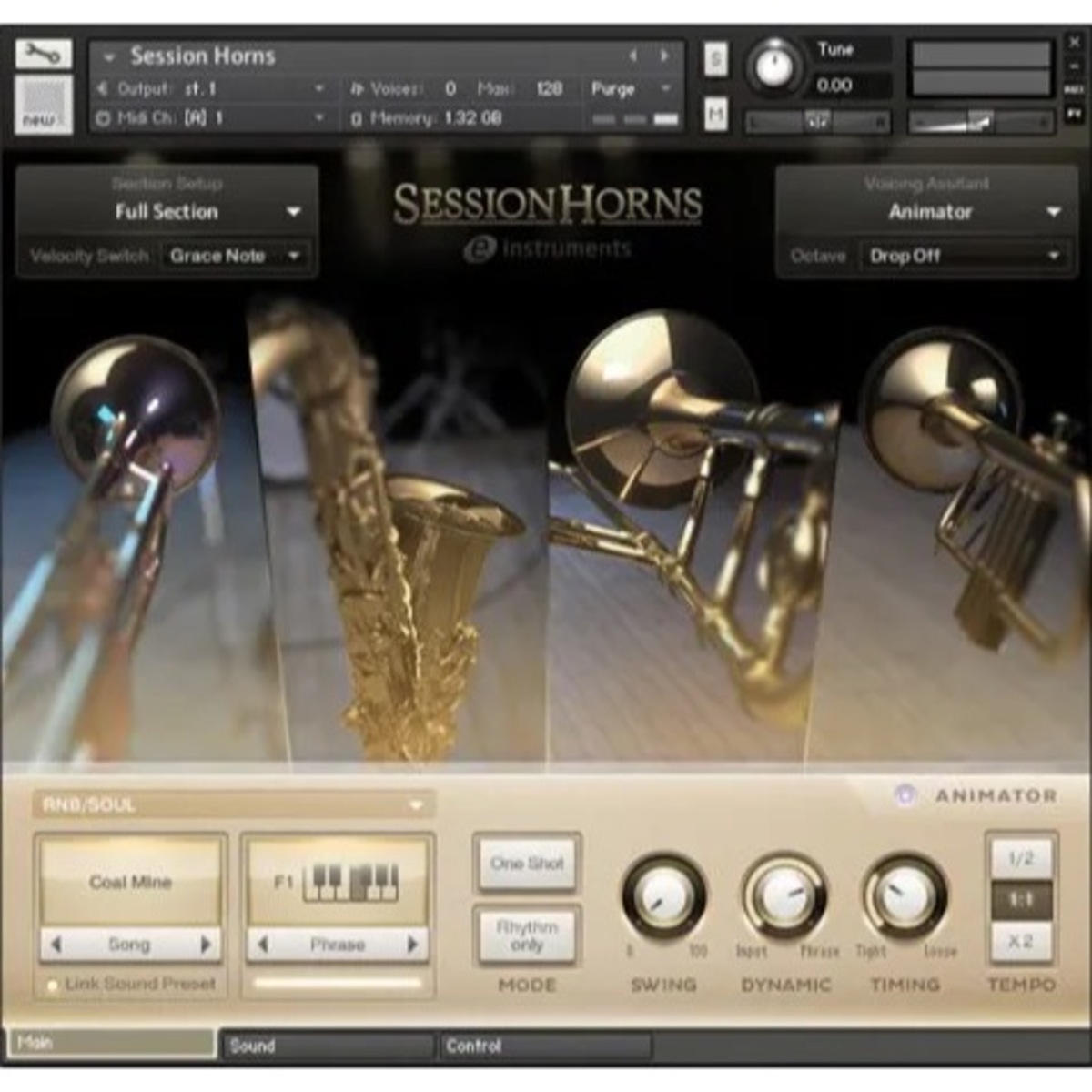The height and width of the screenshot is (1092, 1092).
Task: Click the output speaker icon
Action: (x=103, y=89)
